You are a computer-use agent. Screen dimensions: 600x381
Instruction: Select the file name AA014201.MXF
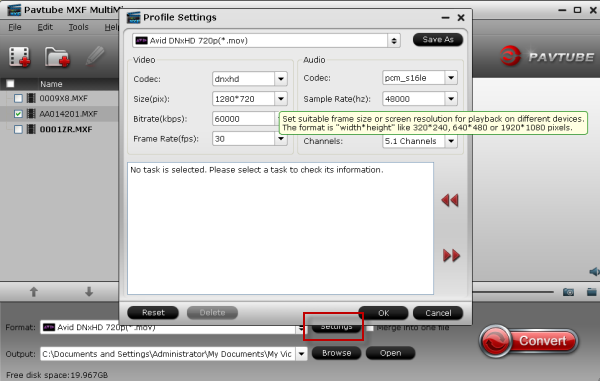68,114
